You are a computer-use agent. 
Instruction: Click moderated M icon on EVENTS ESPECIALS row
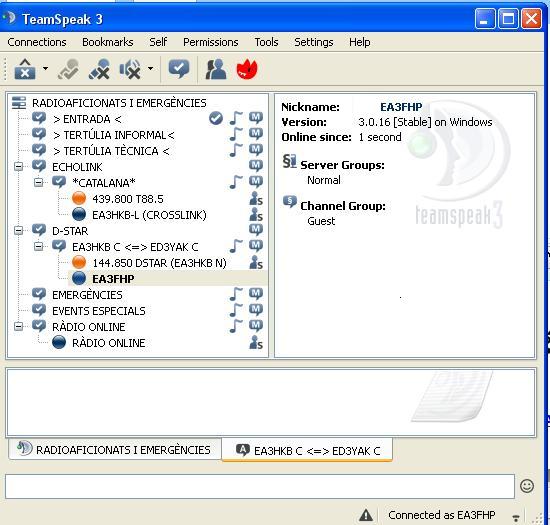[256, 310]
